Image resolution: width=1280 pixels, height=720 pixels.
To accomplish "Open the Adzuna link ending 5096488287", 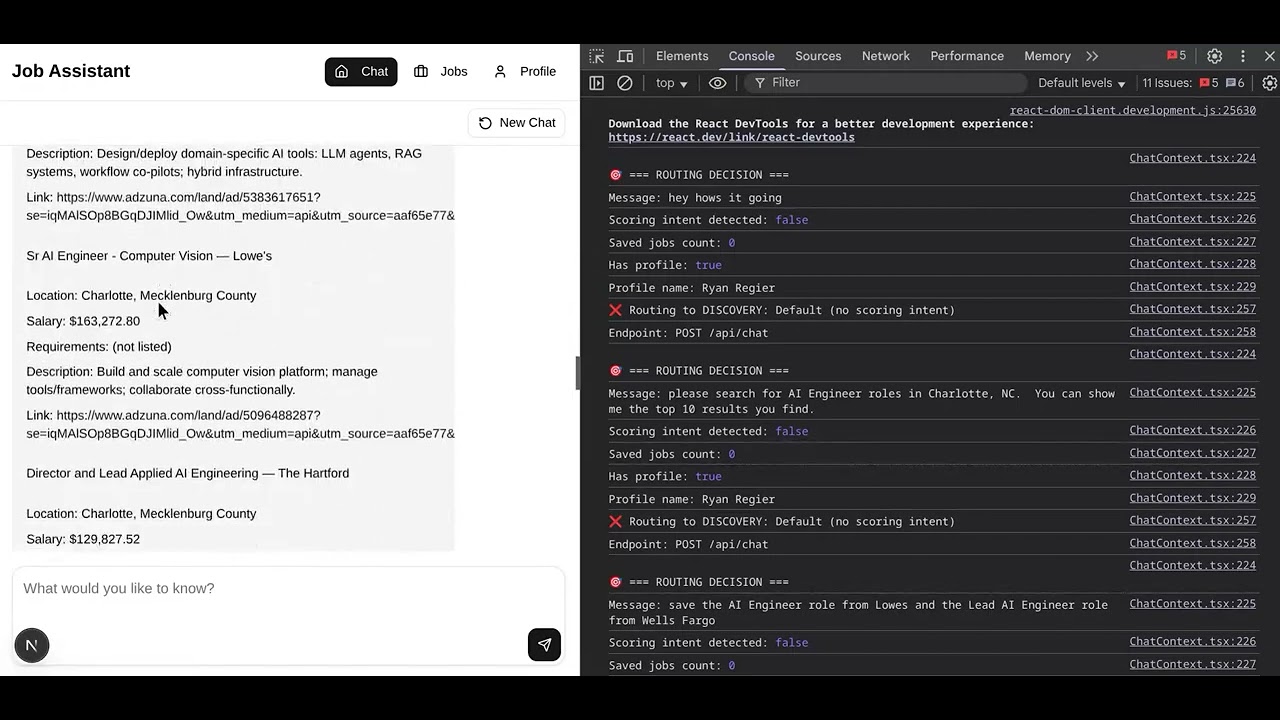I will point(240,424).
